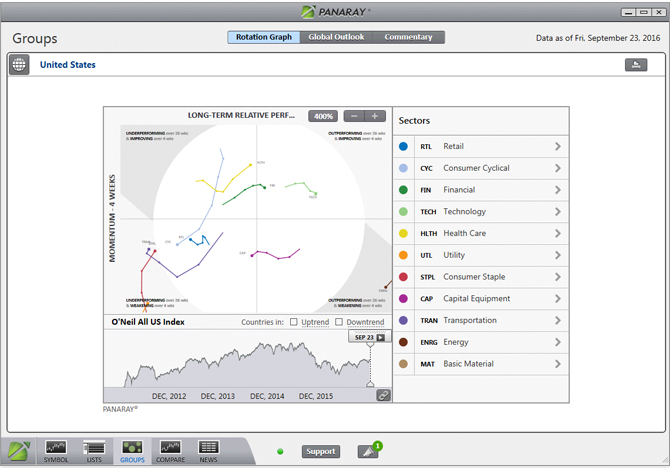The image size is (670, 468).
Task: Expand the Basic Material sector chevron
Action: [x=558, y=364]
